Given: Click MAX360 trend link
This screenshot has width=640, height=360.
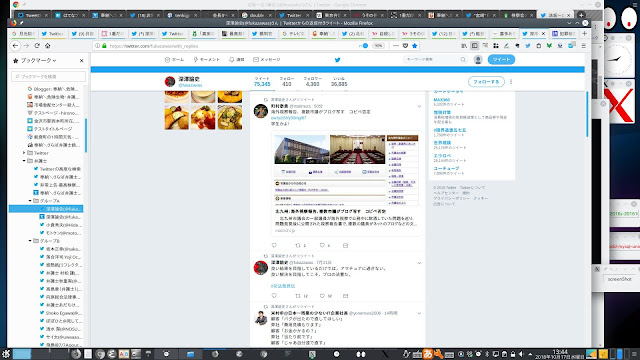Looking at the screenshot, I should (442, 100).
